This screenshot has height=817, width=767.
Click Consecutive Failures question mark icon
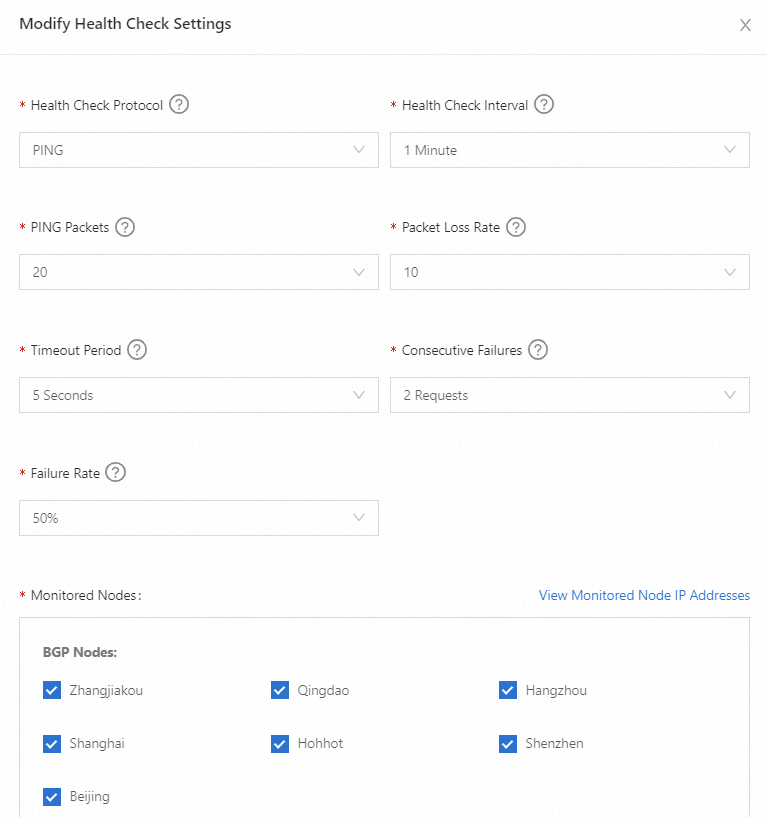click(538, 350)
